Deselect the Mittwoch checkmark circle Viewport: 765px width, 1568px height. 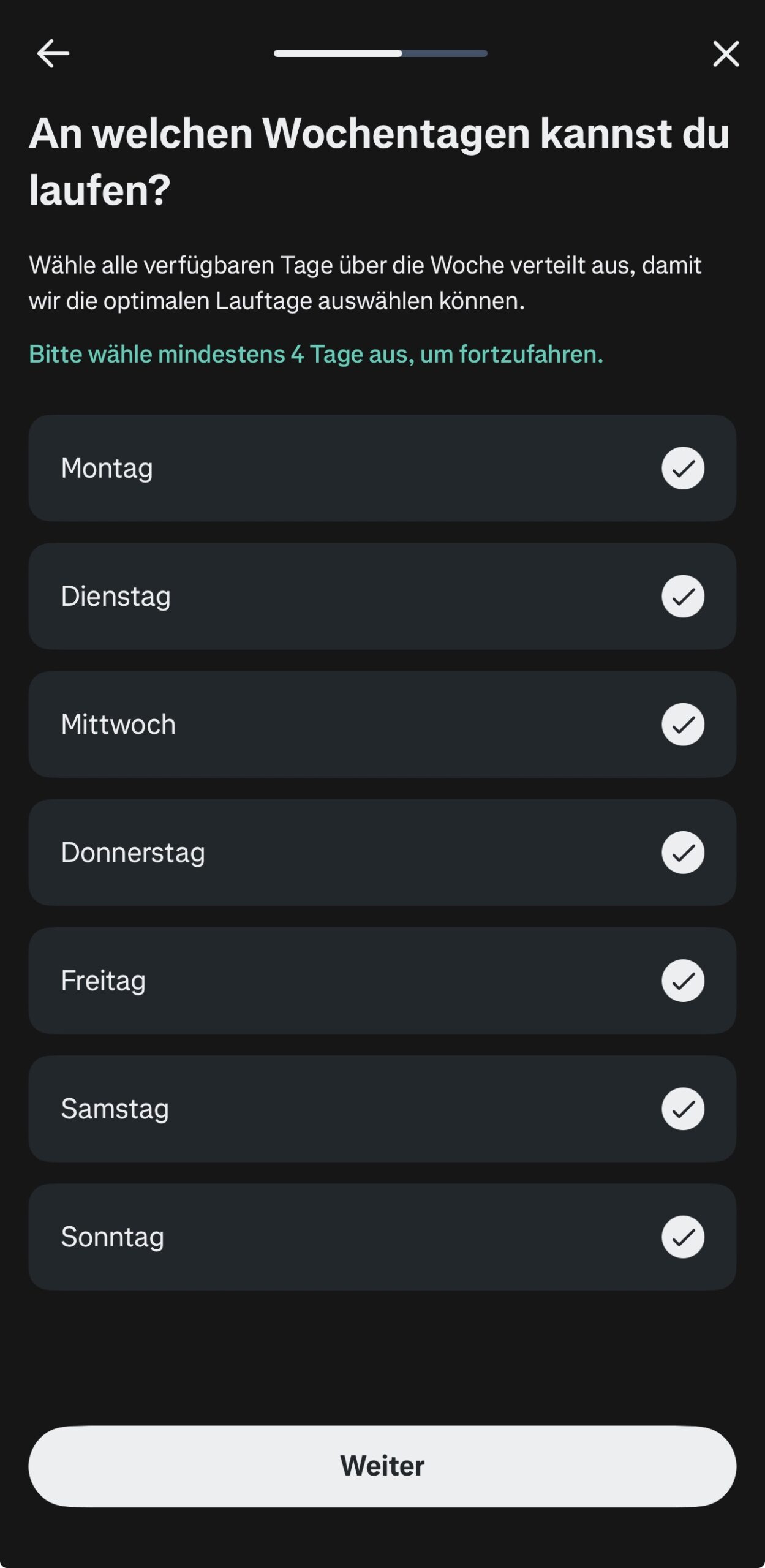tap(682, 725)
